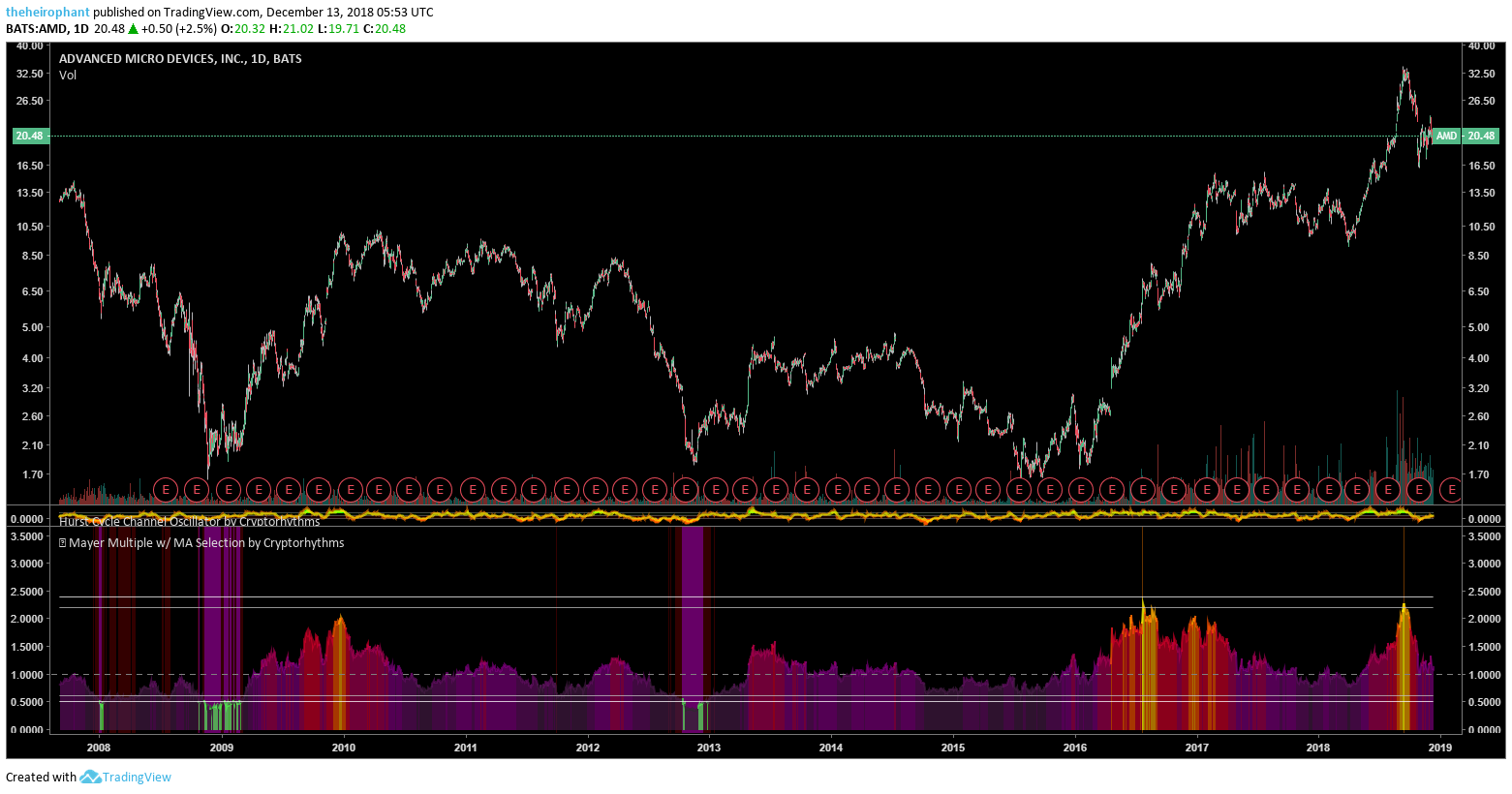
Task: Click 4.00 on the right price axis
Action: click(1479, 358)
